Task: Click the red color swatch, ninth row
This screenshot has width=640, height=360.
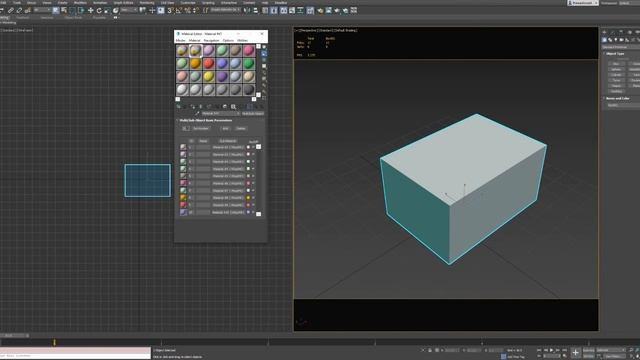Action: [x=248, y=205]
